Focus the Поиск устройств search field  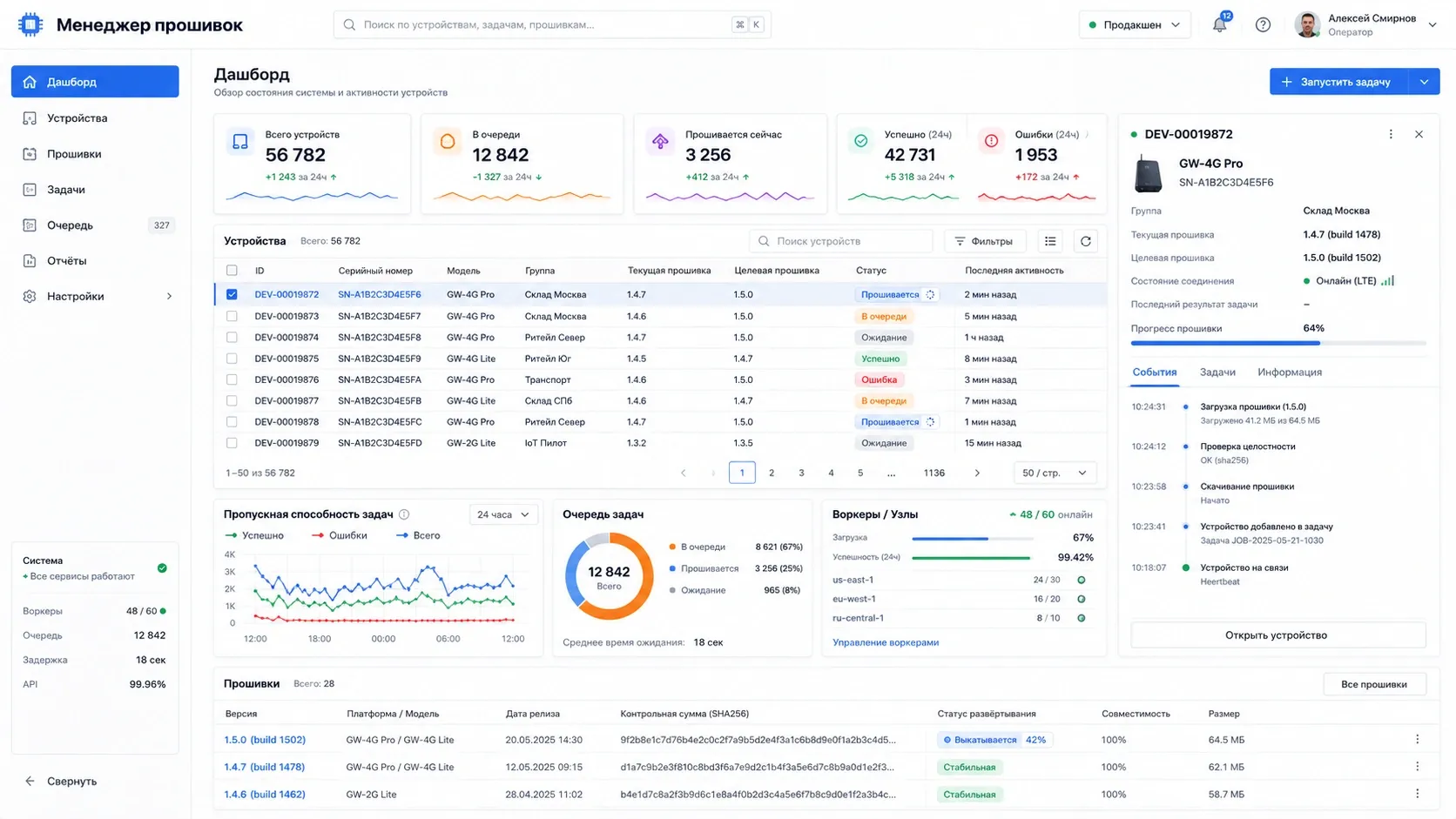pyautogui.click(x=841, y=241)
